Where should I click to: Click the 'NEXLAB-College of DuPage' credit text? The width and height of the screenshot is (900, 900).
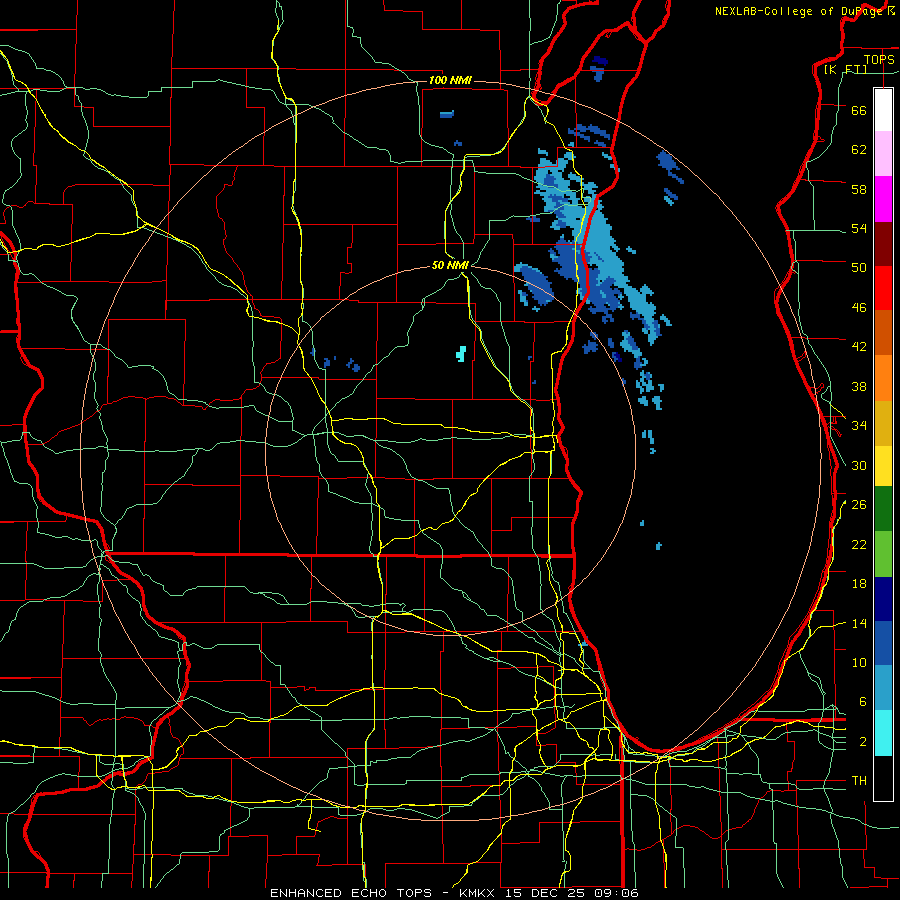tap(800, 11)
